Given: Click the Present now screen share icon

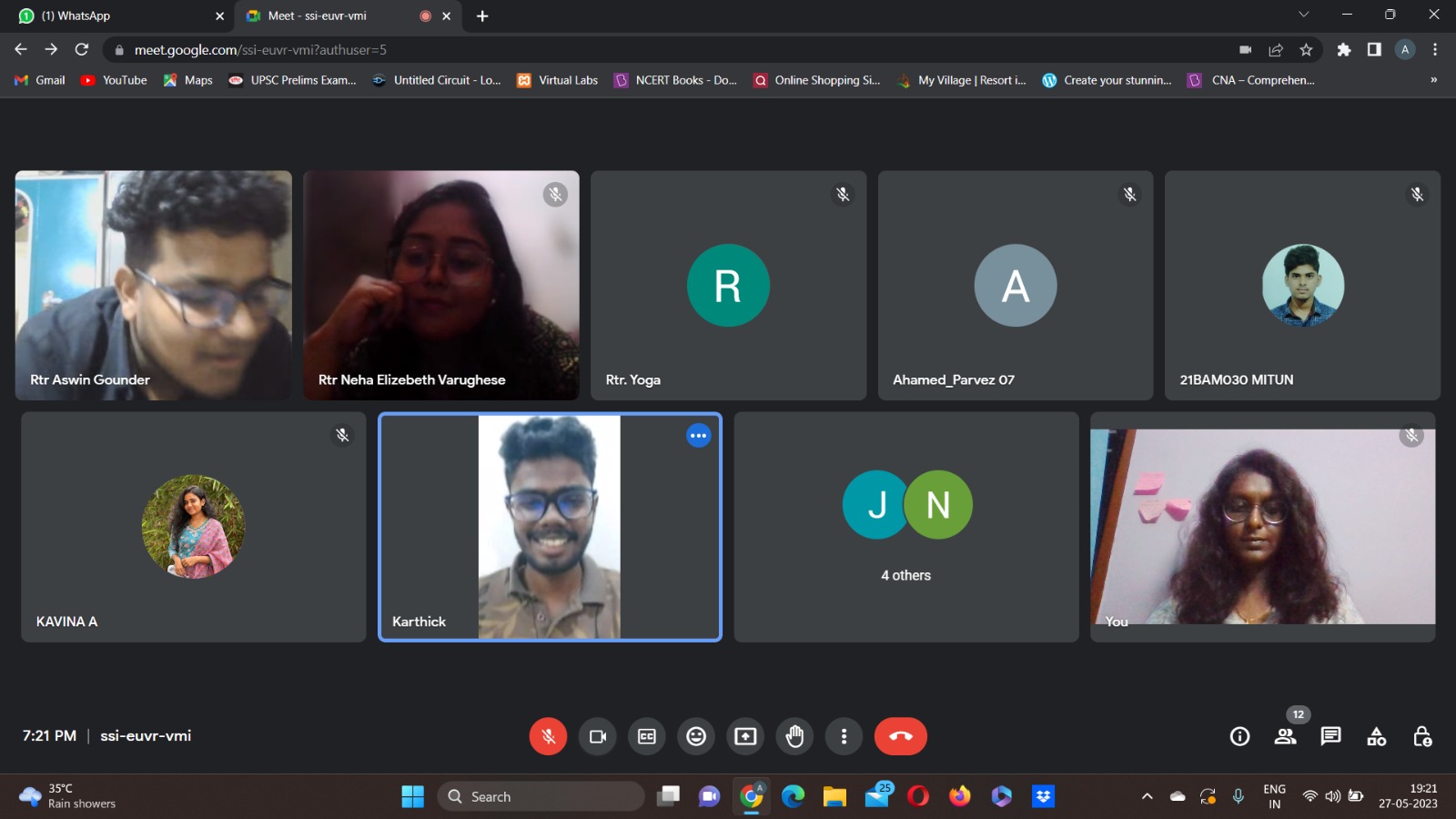Looking at the screenshot, I should [745, 736].
